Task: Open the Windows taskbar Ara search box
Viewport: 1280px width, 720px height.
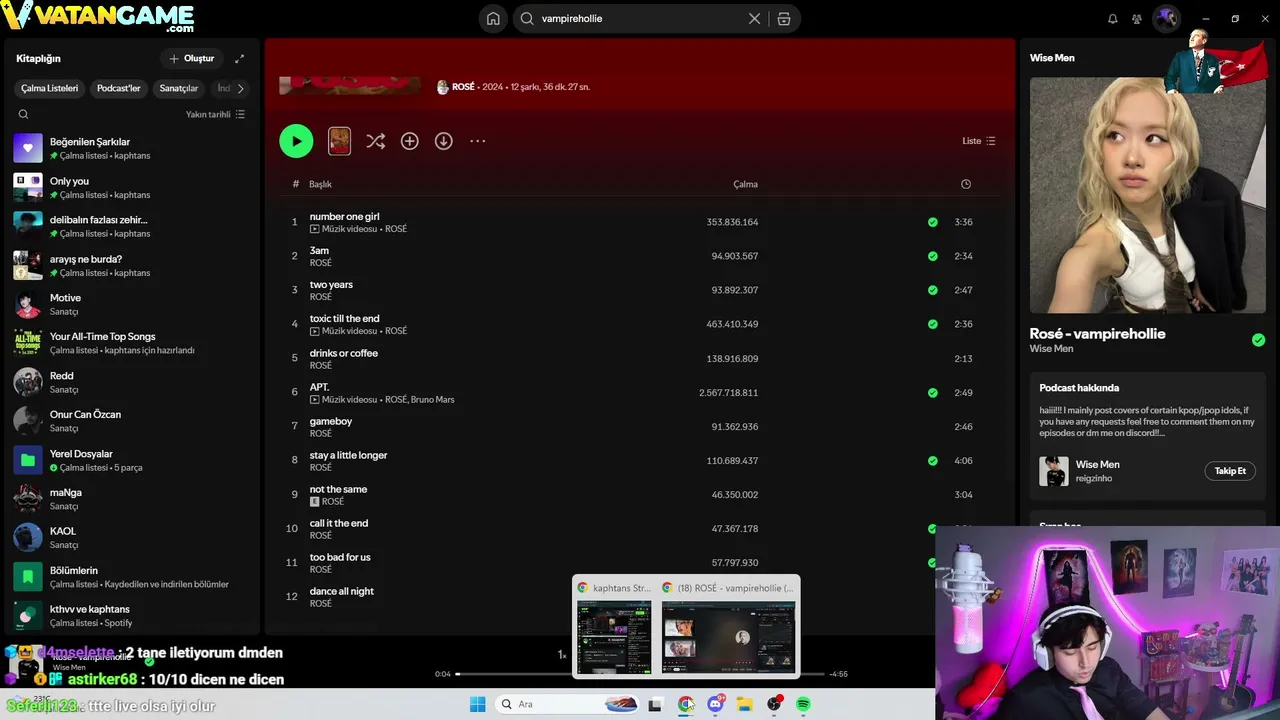Action: pyautogui.click(x=568, y=704)
